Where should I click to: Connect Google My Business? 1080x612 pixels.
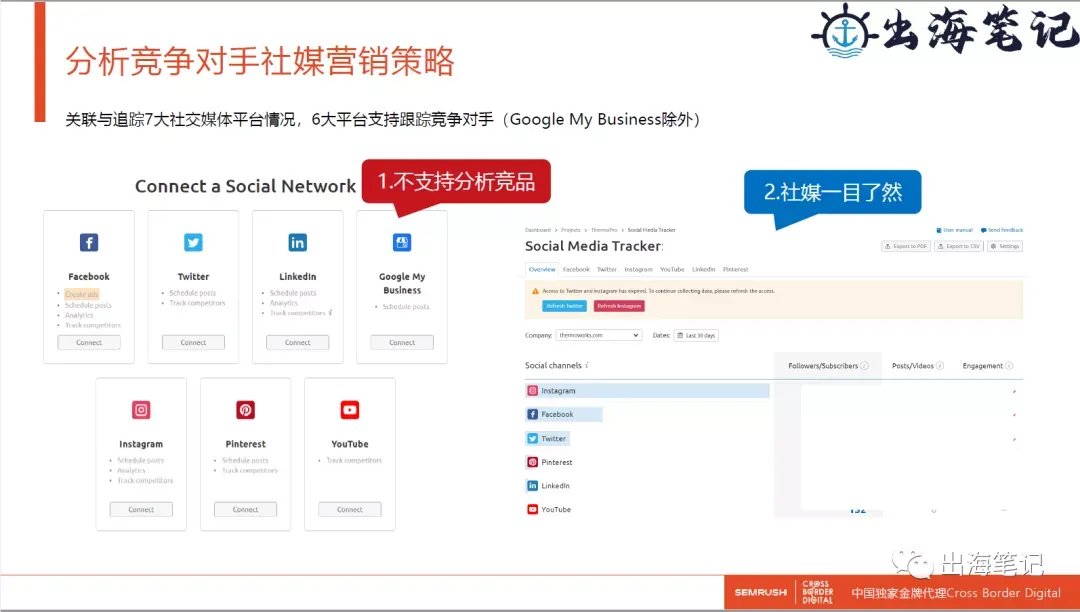tap(402, 342)
